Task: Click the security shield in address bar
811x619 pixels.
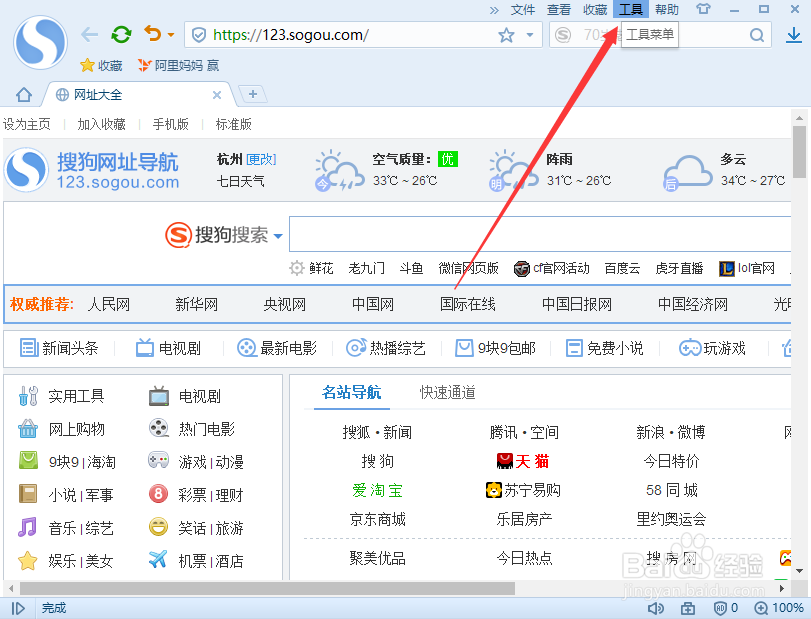Action: 199,35
